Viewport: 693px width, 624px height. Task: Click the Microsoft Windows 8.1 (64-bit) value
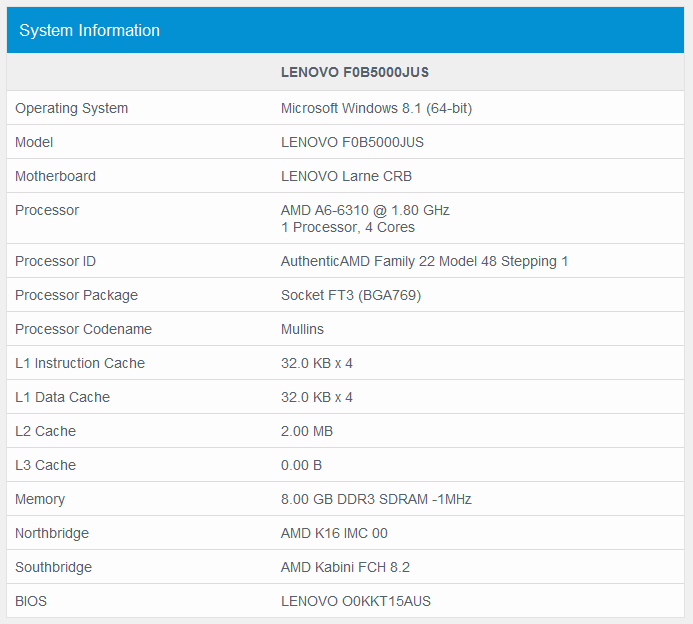tap(376, 108)
